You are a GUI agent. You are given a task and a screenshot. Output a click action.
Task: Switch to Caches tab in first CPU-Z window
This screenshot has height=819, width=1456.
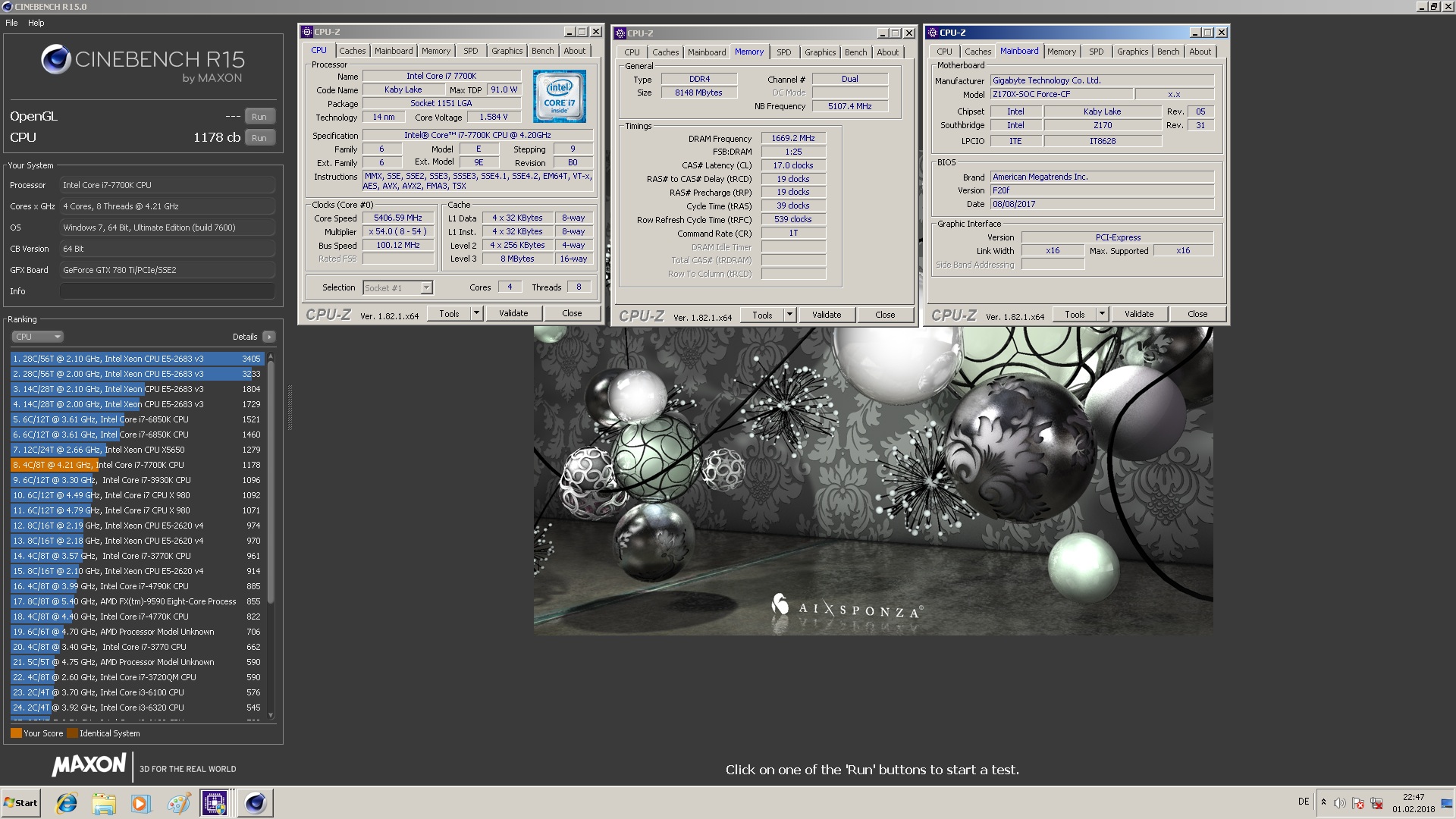[x=352, y=51]
